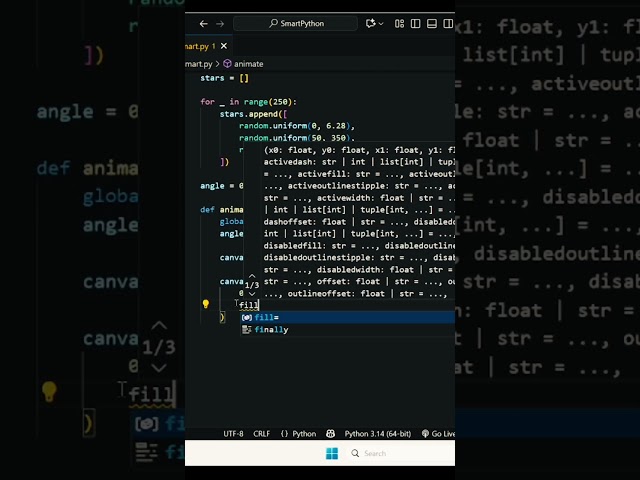Choose the 'finally' keyword suggestion
This screenshot has width=640, height=480.
[x=348, y=329]
